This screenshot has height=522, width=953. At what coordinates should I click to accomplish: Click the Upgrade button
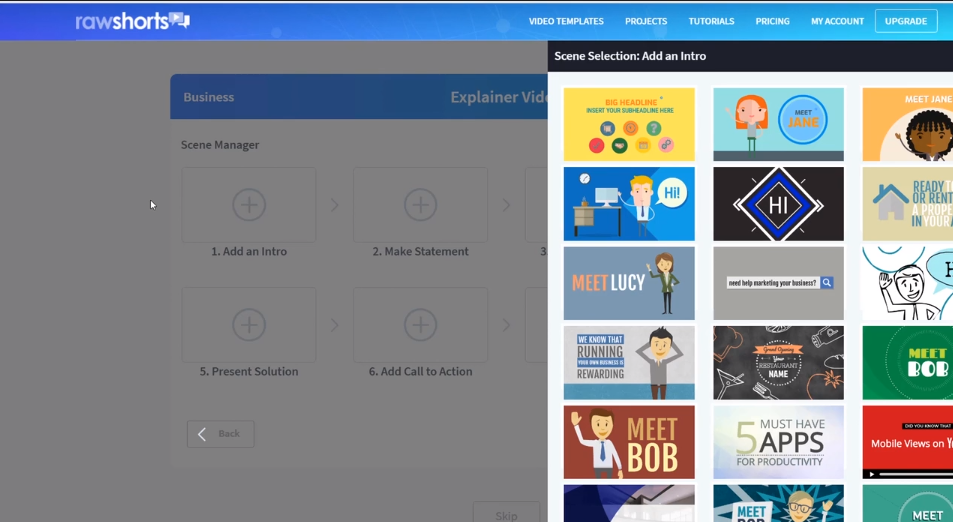(906, 21)
